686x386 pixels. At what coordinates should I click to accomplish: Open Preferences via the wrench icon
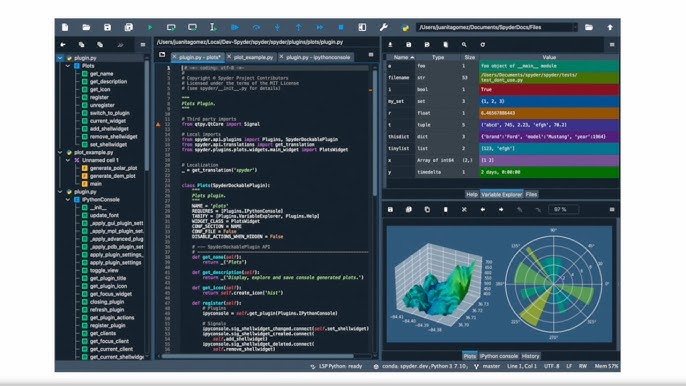point(384,28)
